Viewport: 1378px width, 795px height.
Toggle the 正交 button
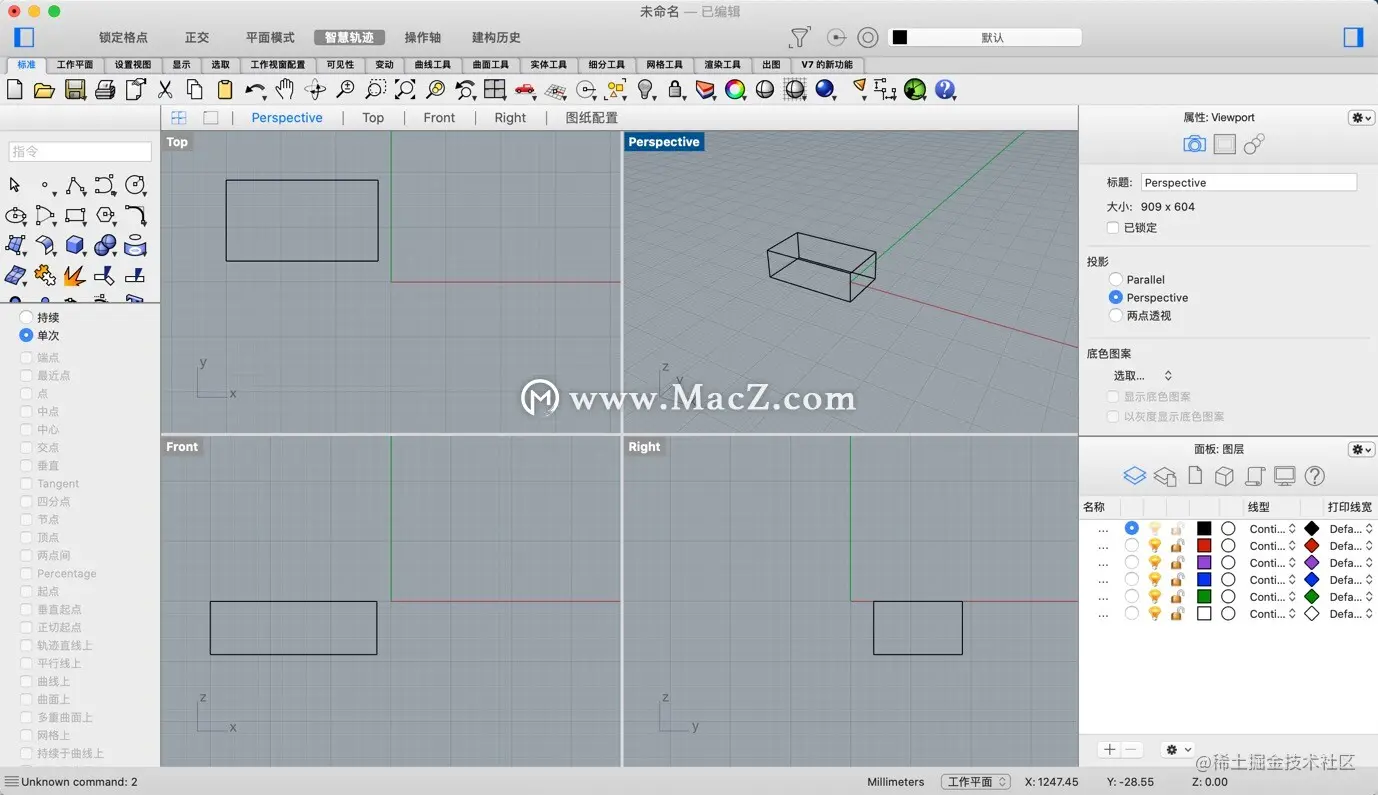(x=197, y=38)
